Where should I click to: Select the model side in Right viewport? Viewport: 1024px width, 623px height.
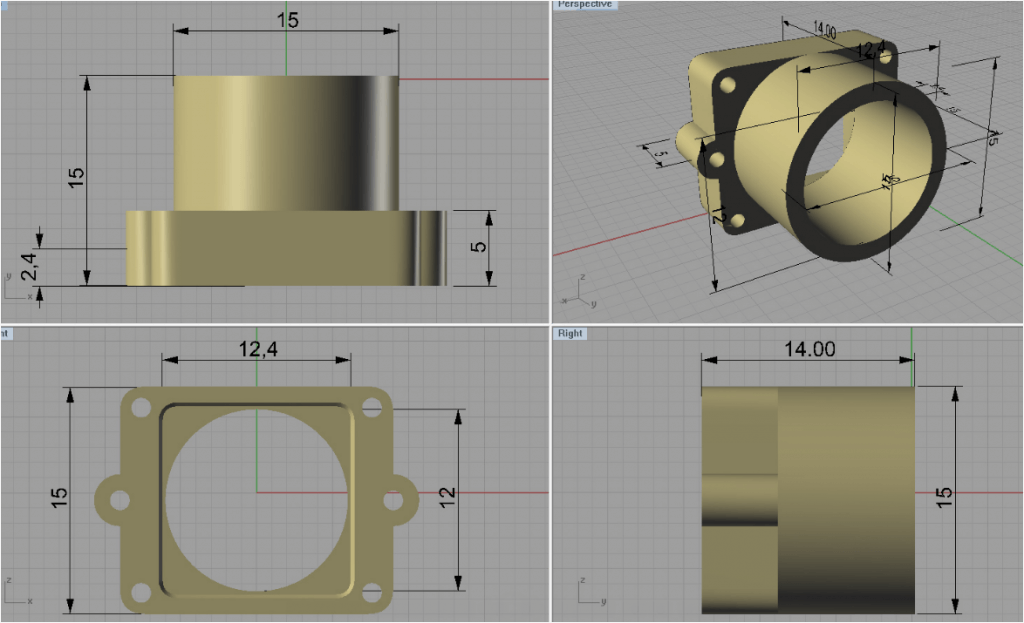click(808, 500)
